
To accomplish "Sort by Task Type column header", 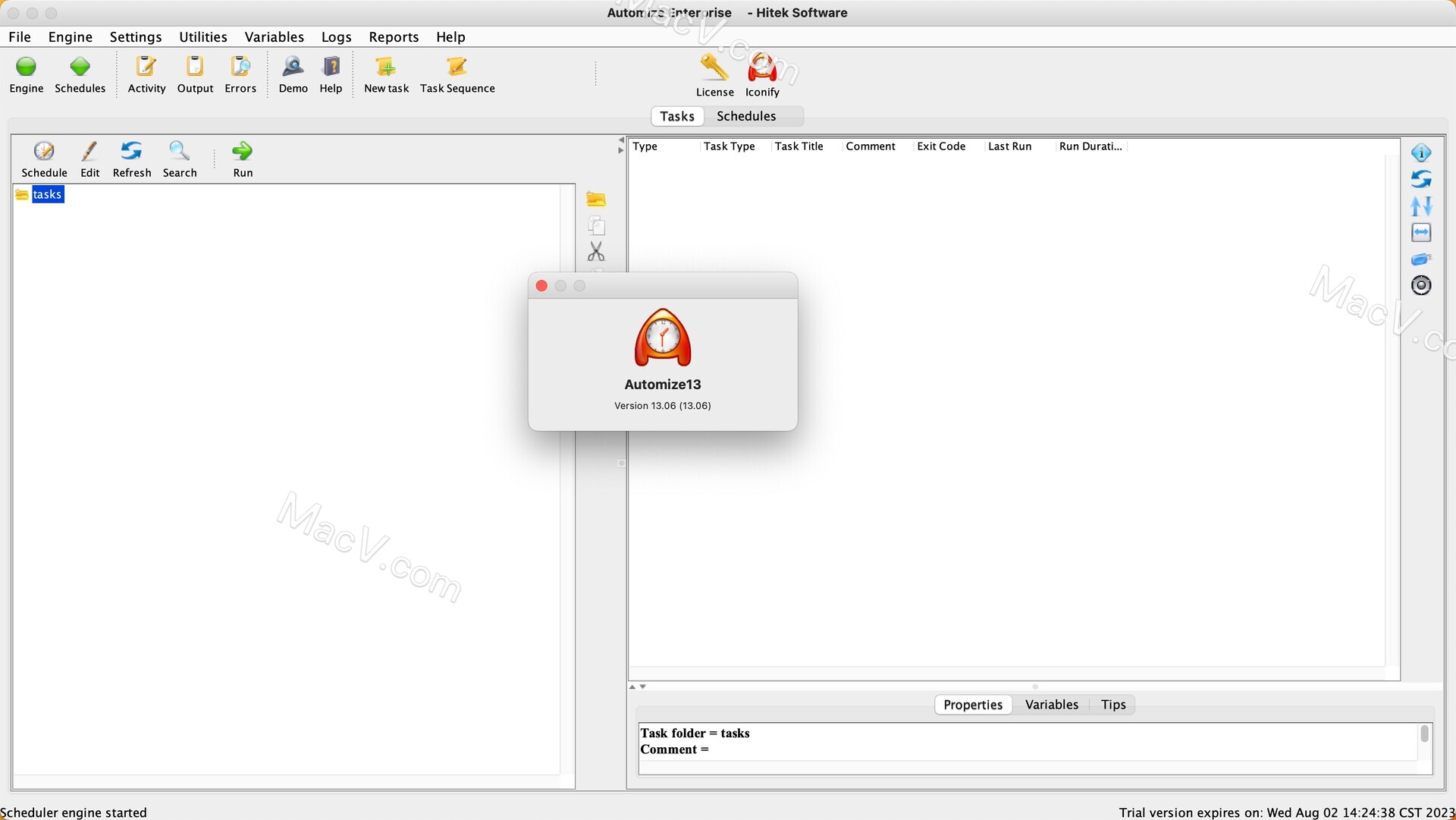I will [736, 146].
